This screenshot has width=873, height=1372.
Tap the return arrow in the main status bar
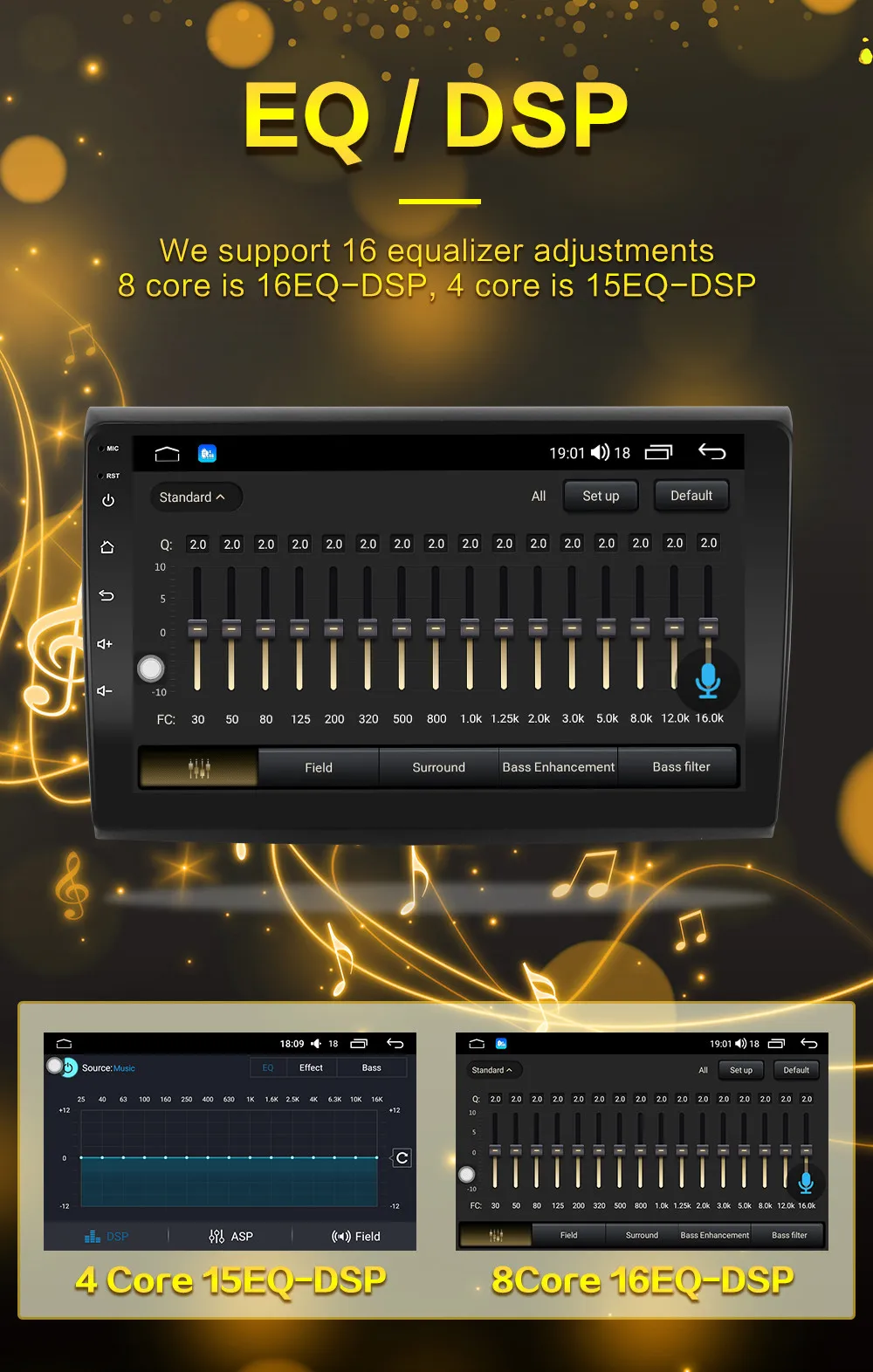point(712,451)
